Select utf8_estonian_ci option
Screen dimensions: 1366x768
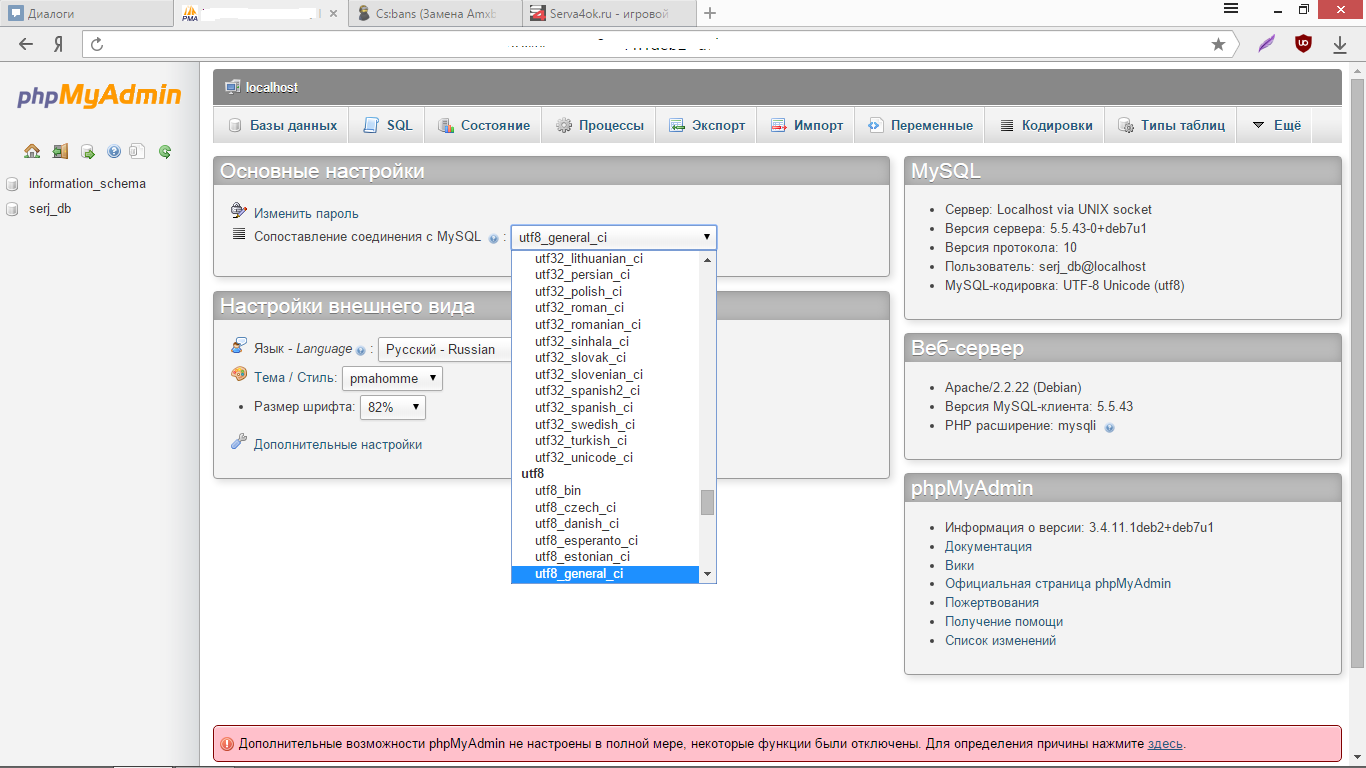pyautogui.click(x=606, y=557)
